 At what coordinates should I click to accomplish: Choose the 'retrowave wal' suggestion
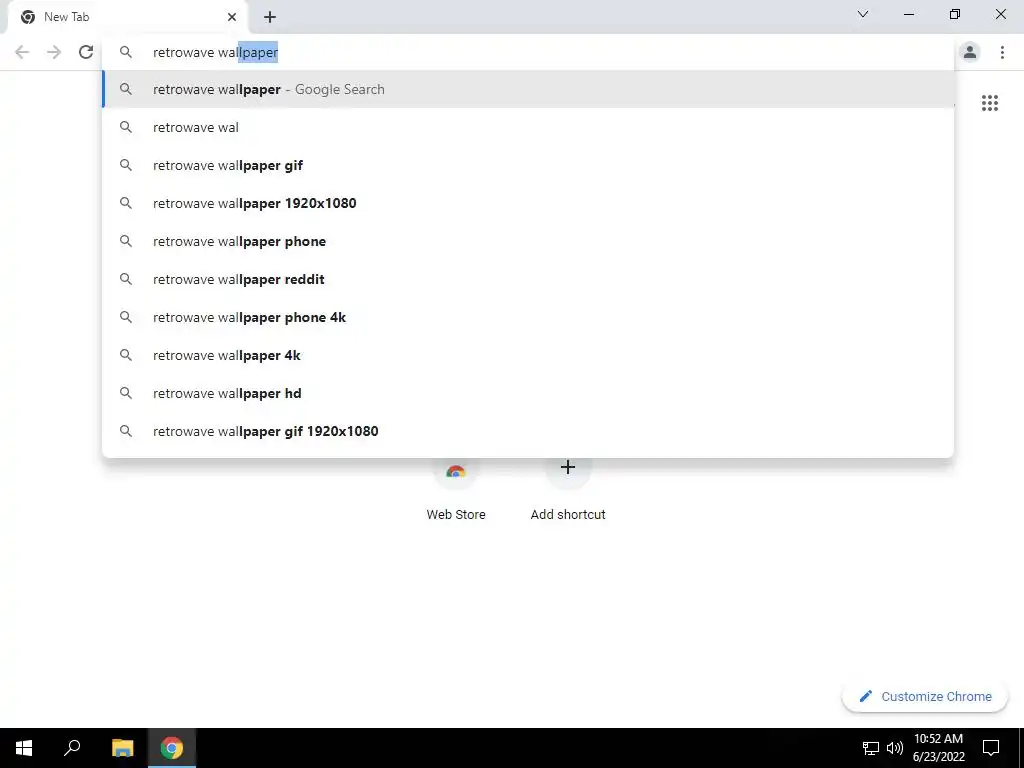coord(528,127)
